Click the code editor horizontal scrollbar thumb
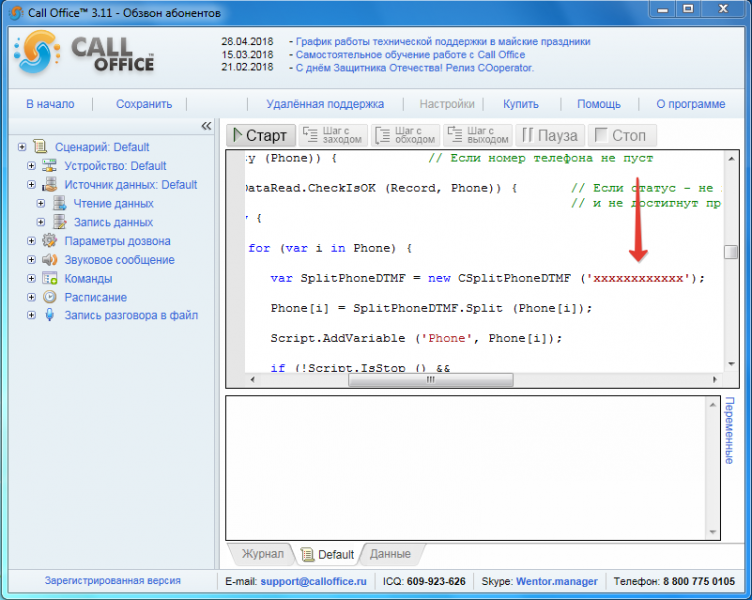 coord(431,380)
